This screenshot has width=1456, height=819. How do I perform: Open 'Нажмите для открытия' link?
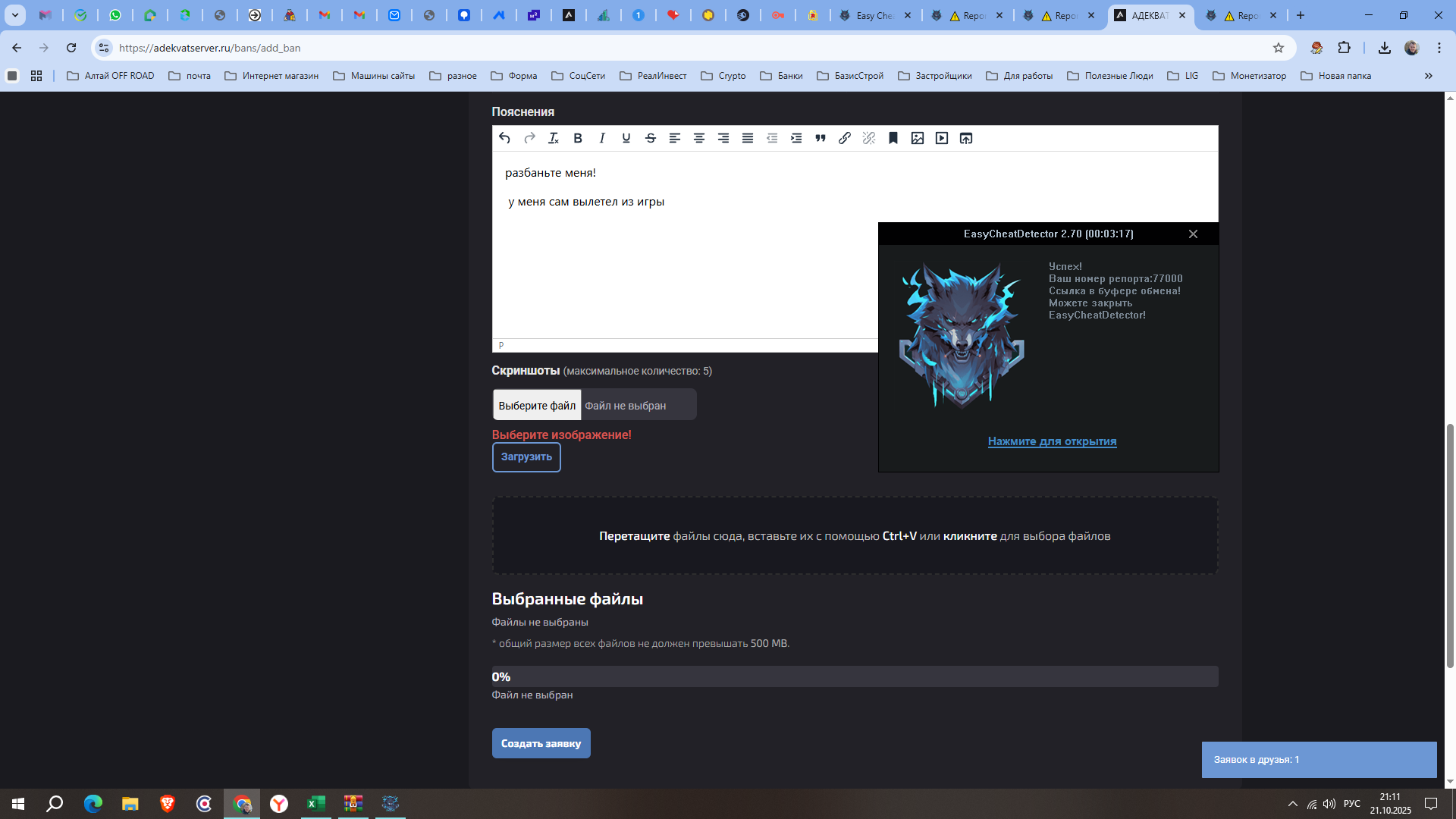tap(1052, 441)
